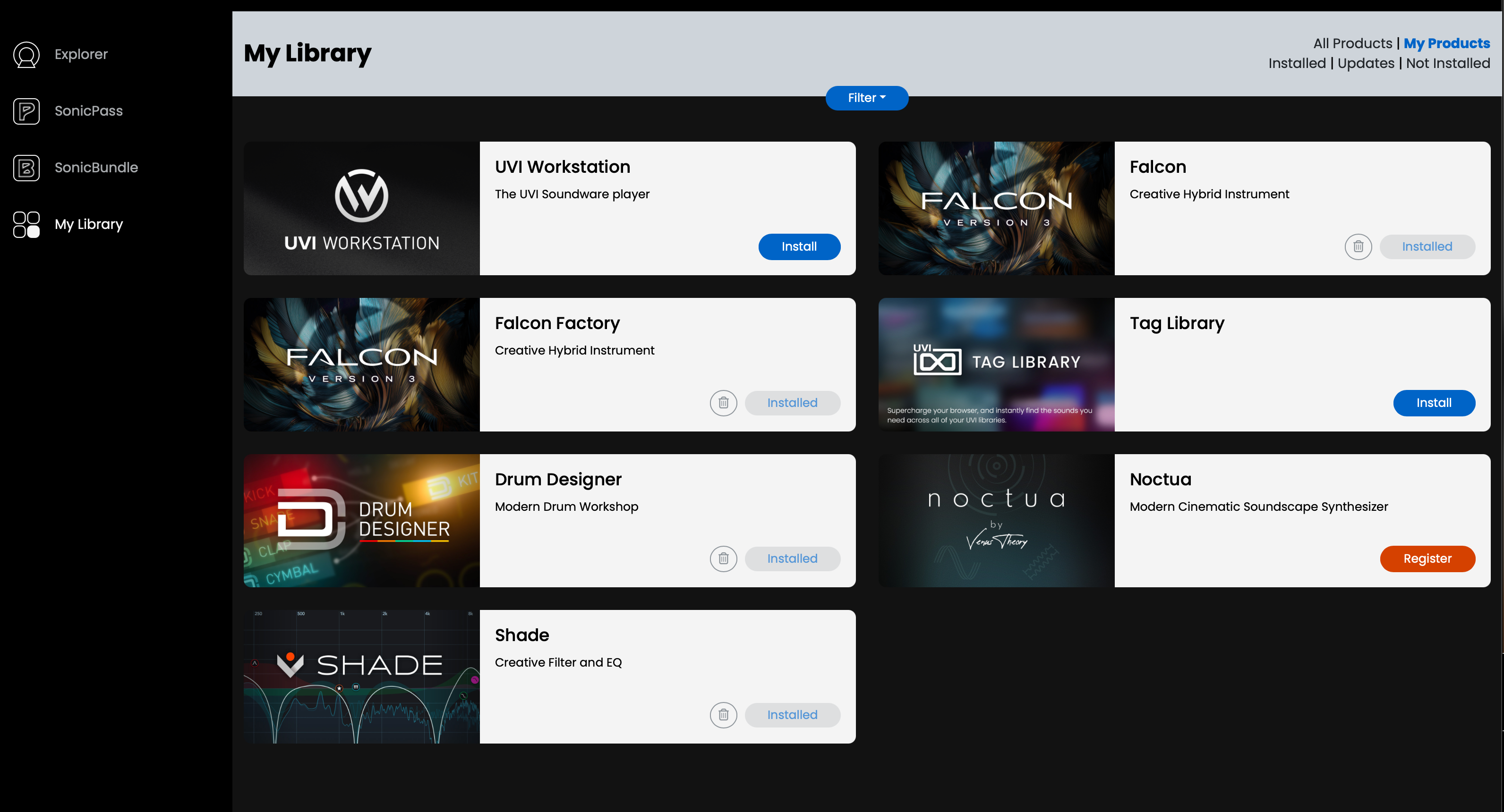Click the Tag Library title
This screenshot has width=1504, height=812.
(1177, 323)
